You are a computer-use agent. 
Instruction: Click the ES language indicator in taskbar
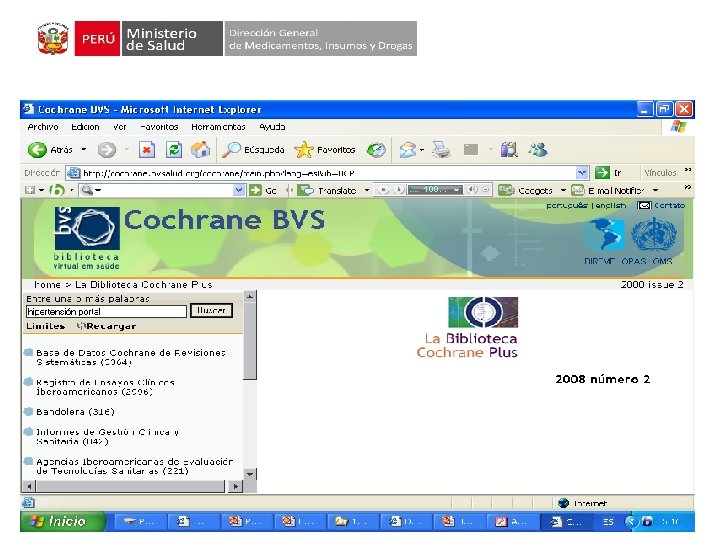point(608,522)
